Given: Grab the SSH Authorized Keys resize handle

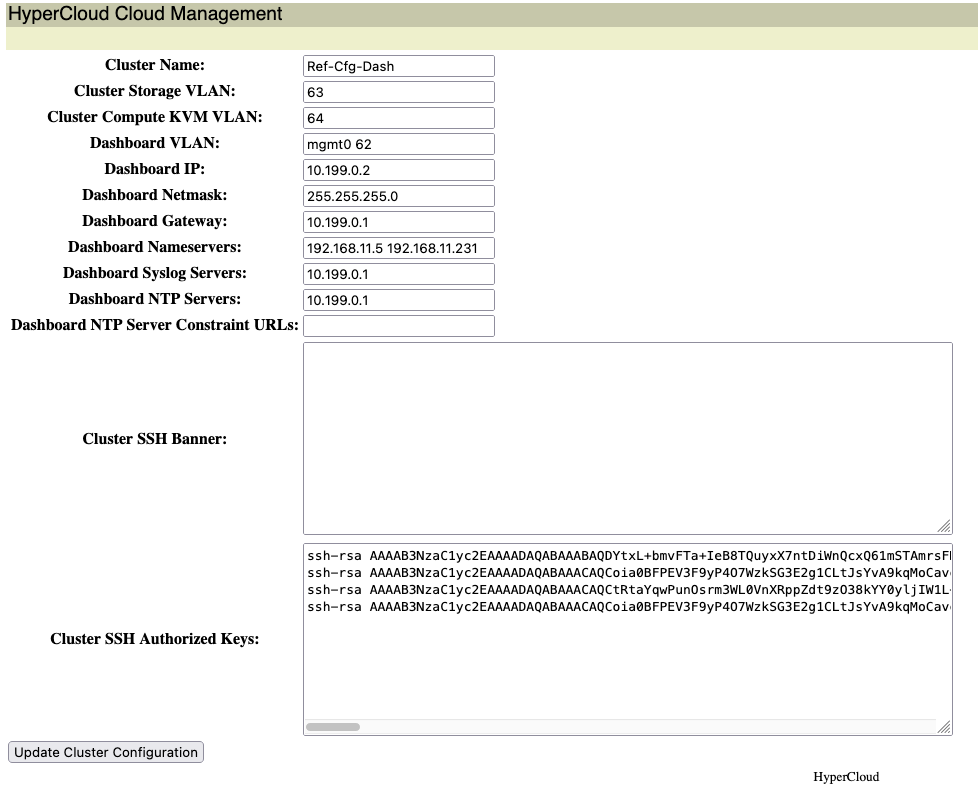Looking at the screenshot, I should click(x=944, y=727).
